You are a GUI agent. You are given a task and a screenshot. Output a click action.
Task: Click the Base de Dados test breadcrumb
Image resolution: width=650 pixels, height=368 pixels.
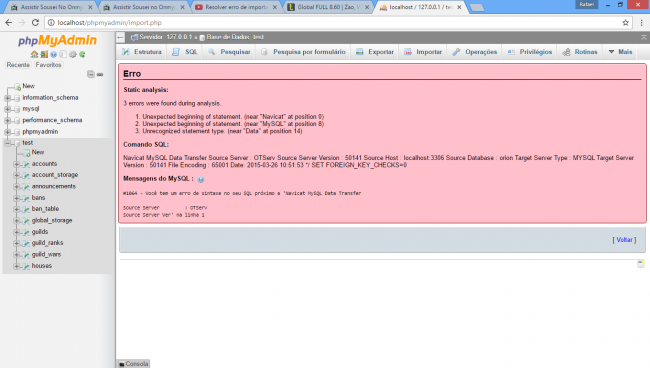[235, 37]
